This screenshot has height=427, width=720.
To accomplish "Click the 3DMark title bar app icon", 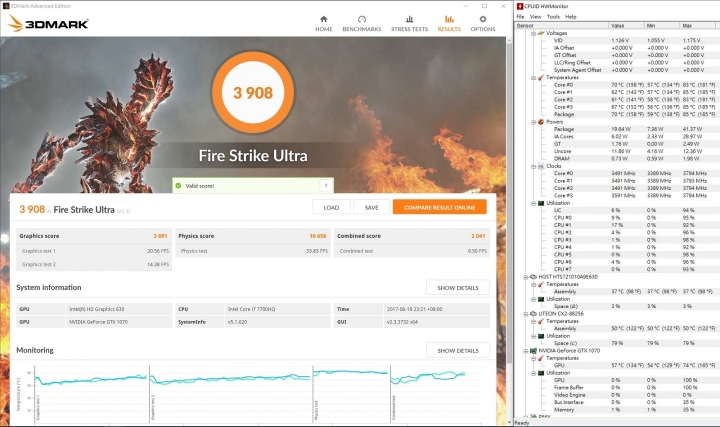I will pyautogui.click(x=6, y=6).
